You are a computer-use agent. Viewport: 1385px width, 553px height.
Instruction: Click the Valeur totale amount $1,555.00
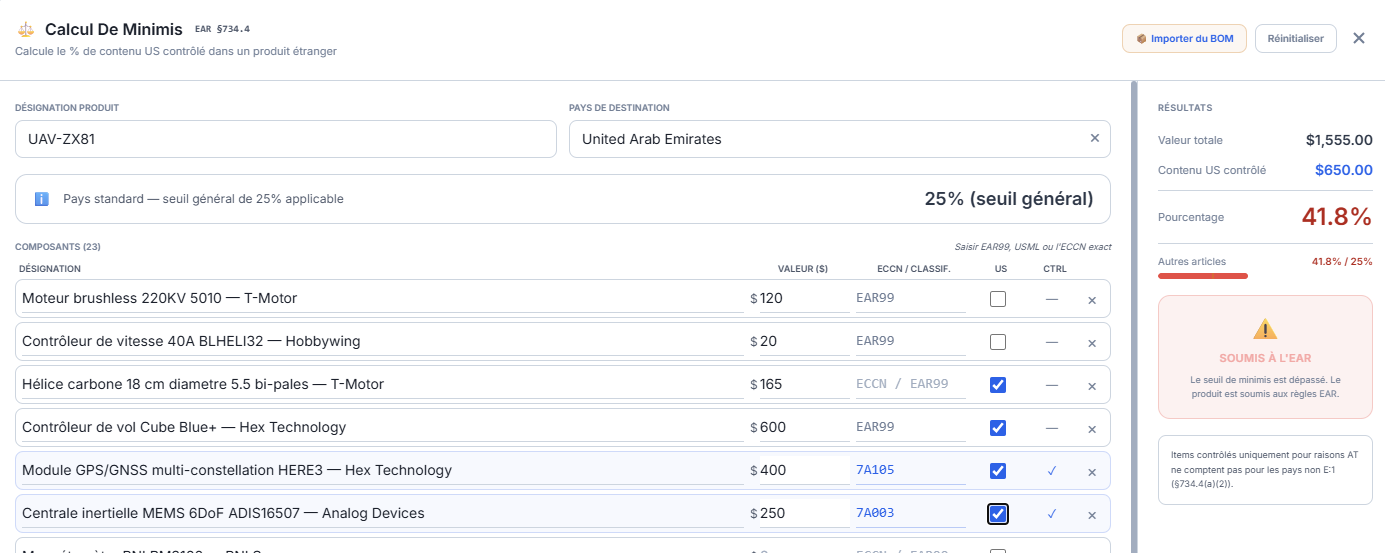[1339, 140]
